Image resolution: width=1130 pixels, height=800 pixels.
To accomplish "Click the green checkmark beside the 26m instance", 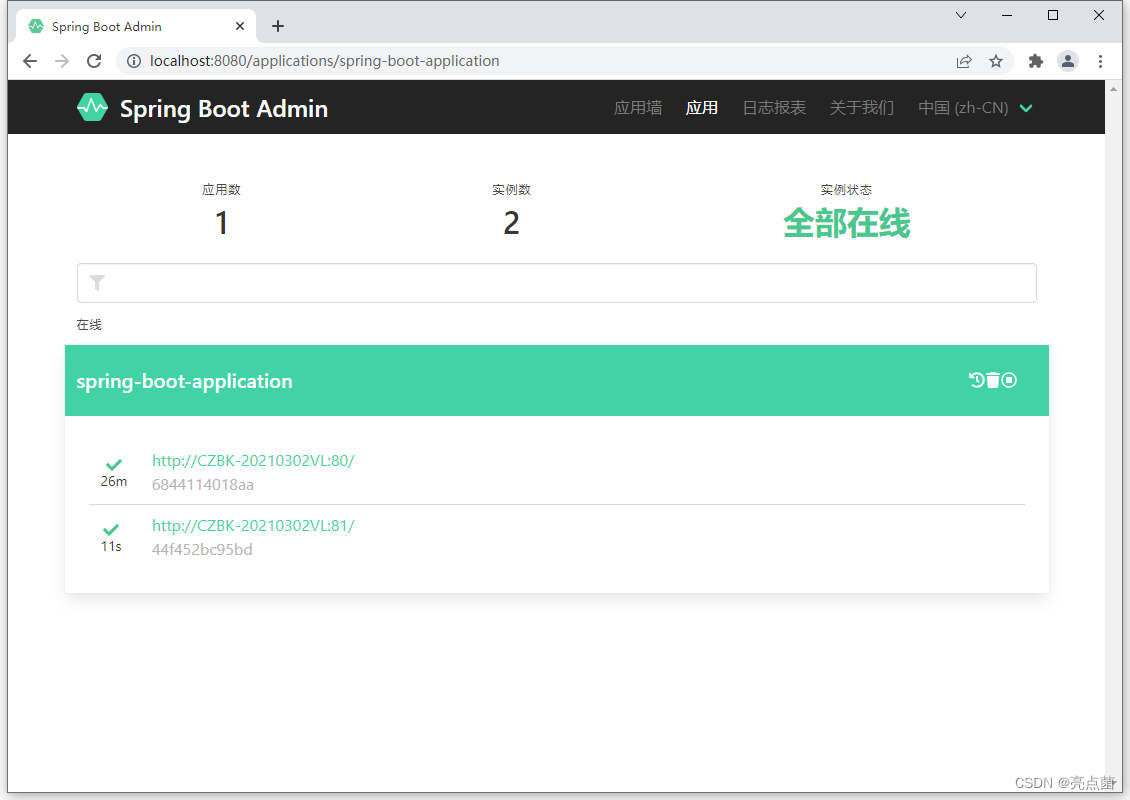I will [x=113, y=462].
